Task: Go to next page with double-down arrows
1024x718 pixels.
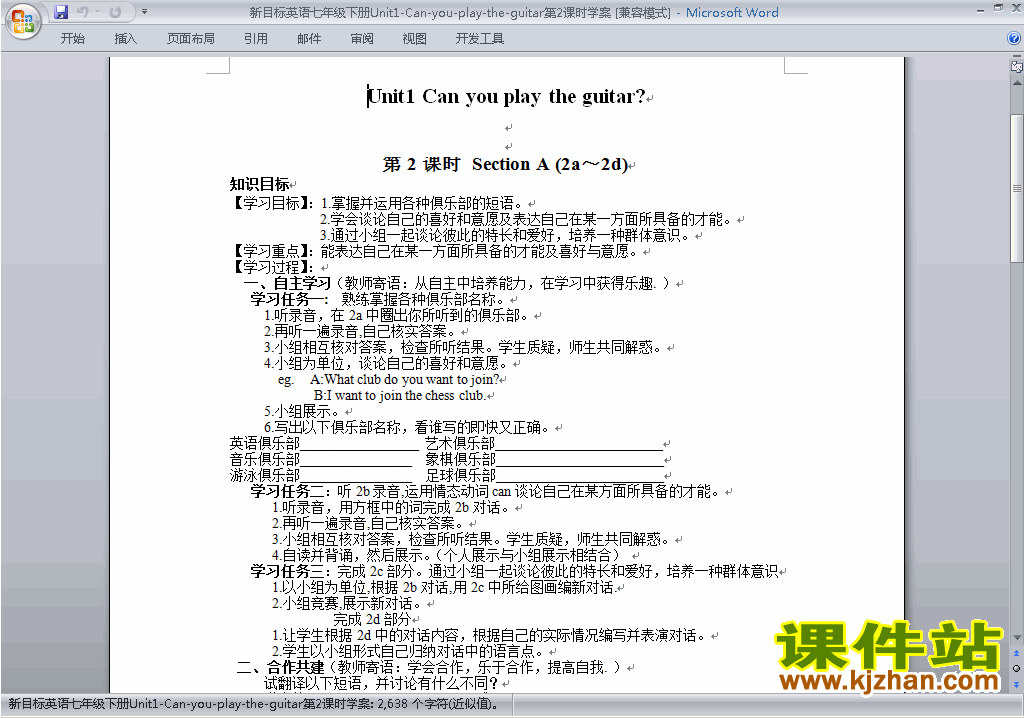Action: click(x=1016, y=684)
